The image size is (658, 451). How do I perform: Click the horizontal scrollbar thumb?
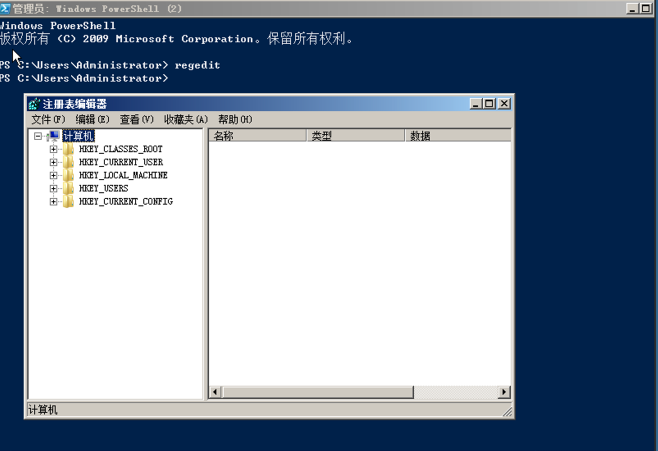point(318,392)
